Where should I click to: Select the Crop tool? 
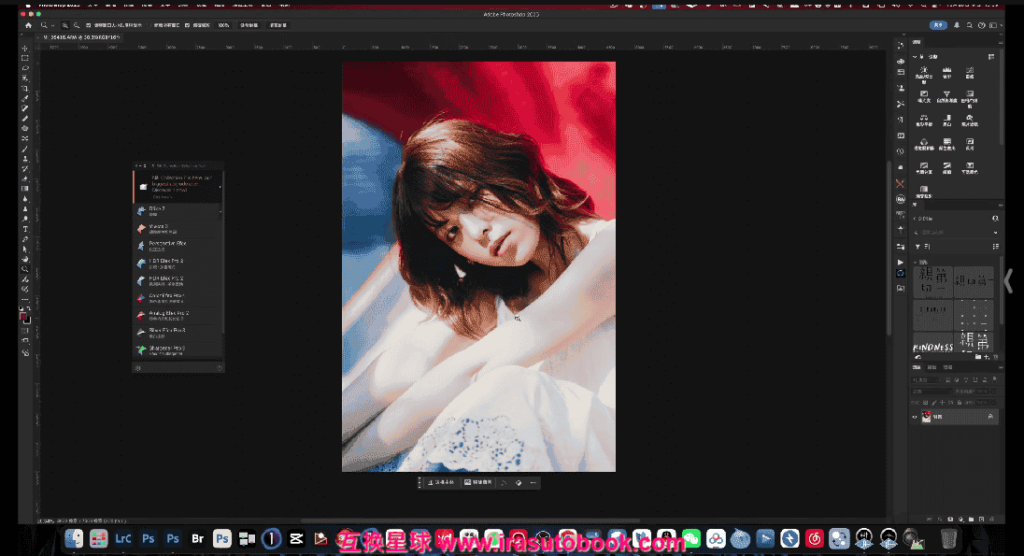coord(25,88)
